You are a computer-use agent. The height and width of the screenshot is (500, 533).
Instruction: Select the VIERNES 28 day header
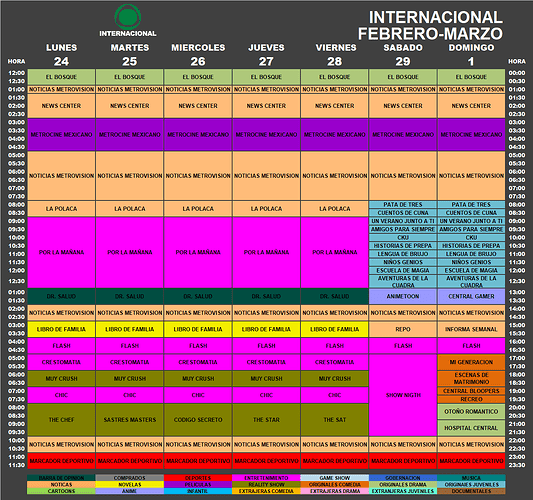coord(335,54)
